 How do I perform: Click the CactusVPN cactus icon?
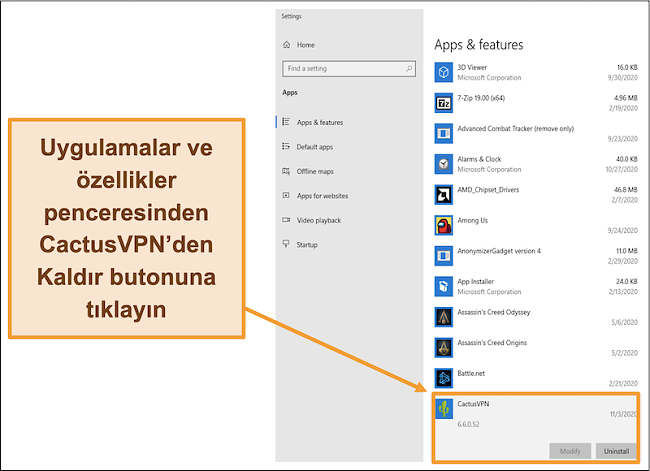[x=444, y=409]
